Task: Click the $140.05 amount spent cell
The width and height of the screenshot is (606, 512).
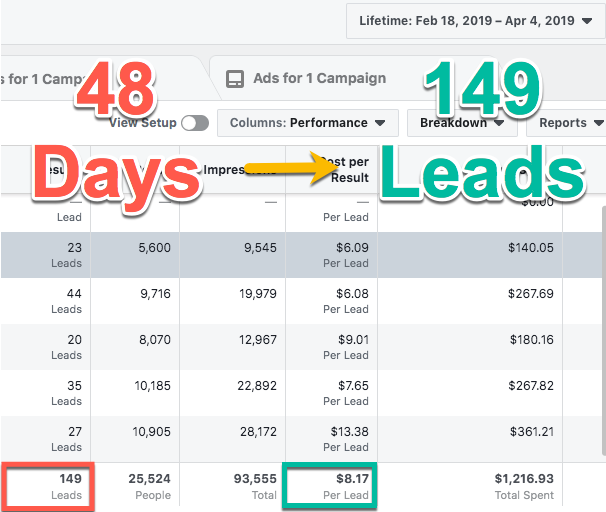Action: click(470, 255)
